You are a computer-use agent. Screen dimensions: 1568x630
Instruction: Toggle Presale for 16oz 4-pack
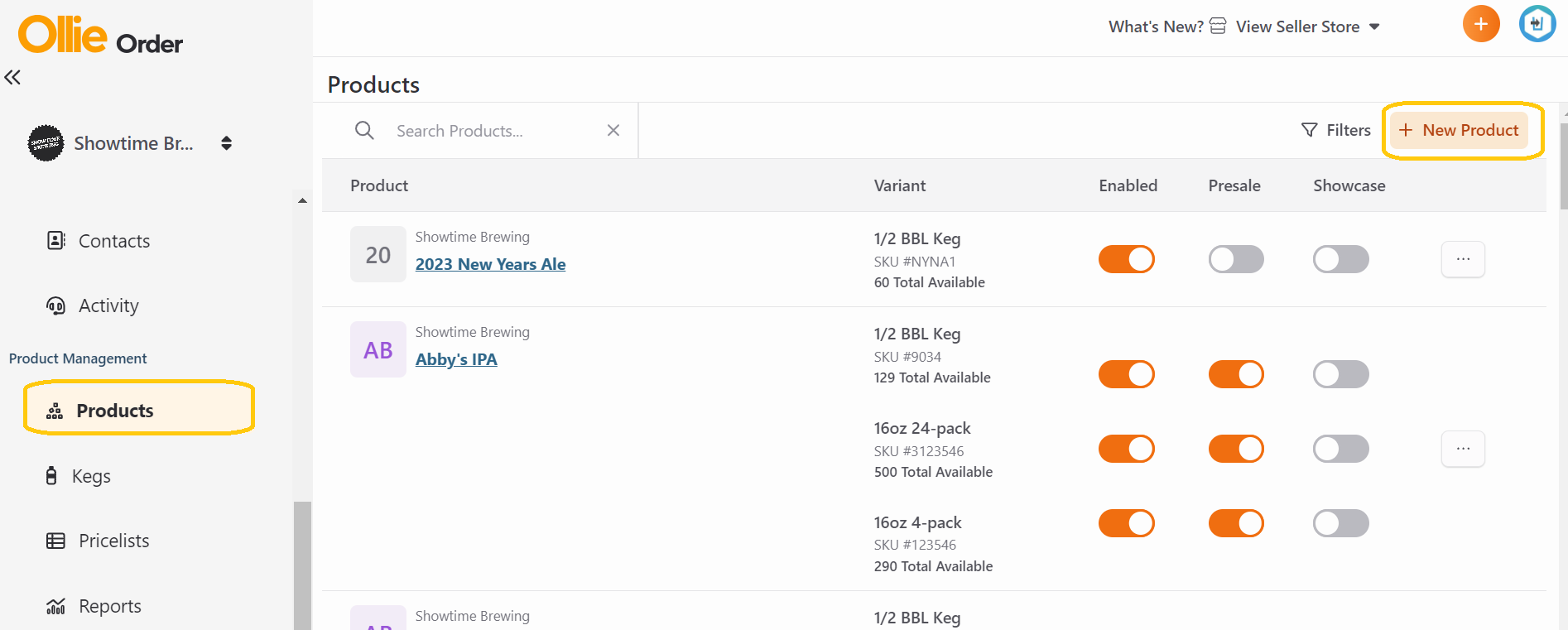(x=1236, y=523)
